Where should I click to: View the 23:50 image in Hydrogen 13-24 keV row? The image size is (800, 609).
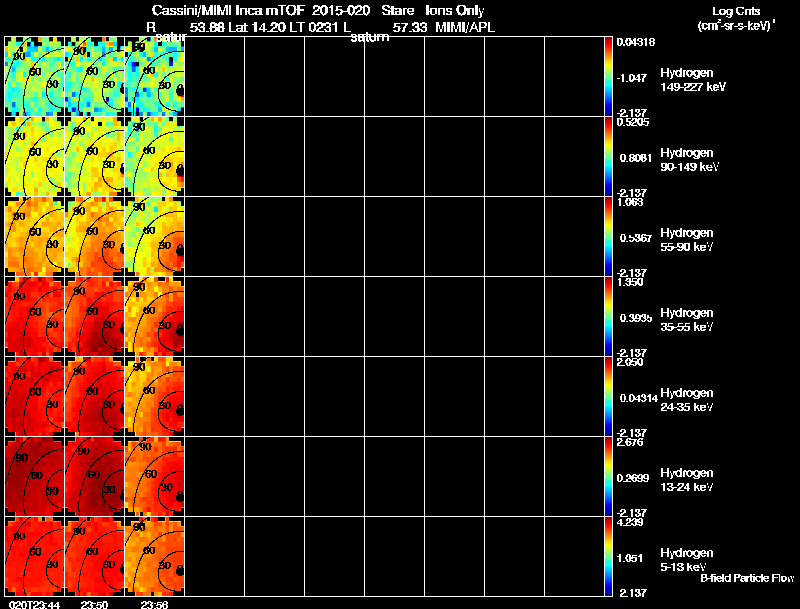[x=94, y=476]
